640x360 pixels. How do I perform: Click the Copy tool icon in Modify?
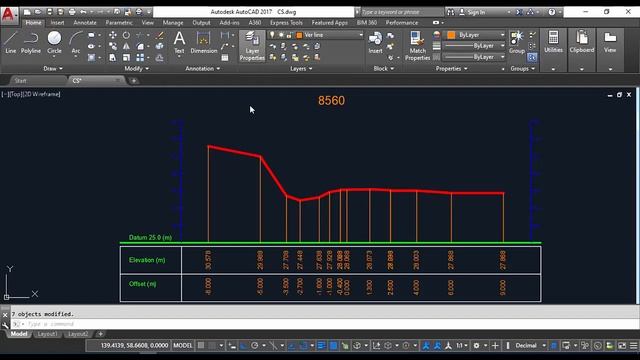click(113, 47)
